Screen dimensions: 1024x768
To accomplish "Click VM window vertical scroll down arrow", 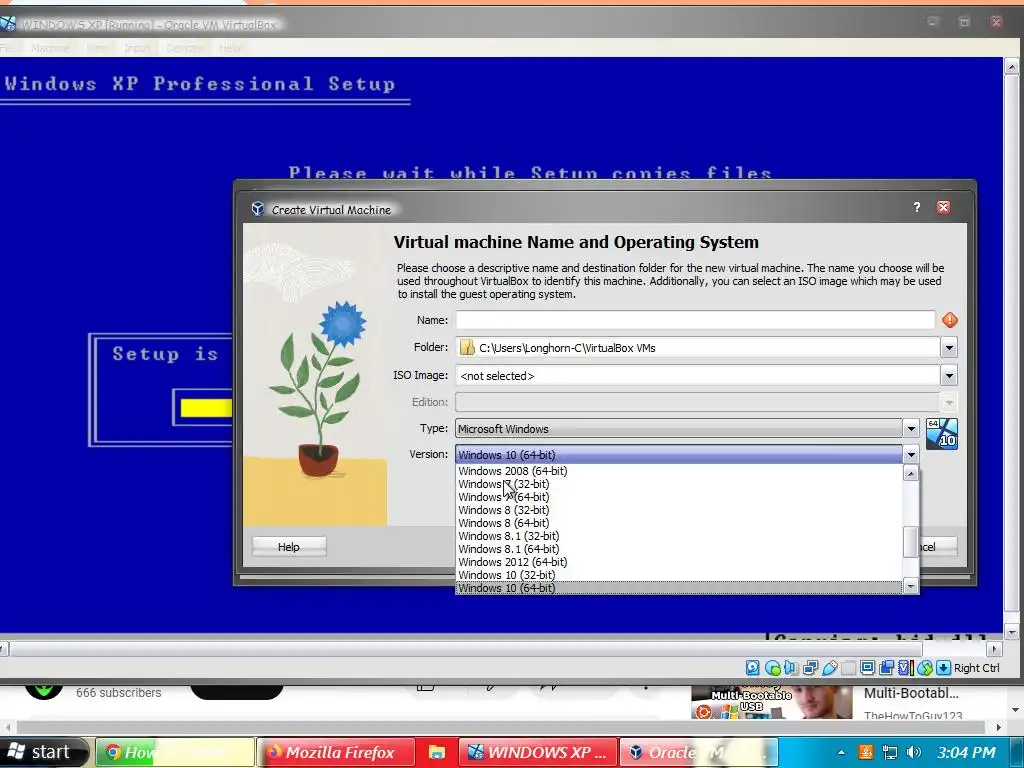I will pos(1012,632).
